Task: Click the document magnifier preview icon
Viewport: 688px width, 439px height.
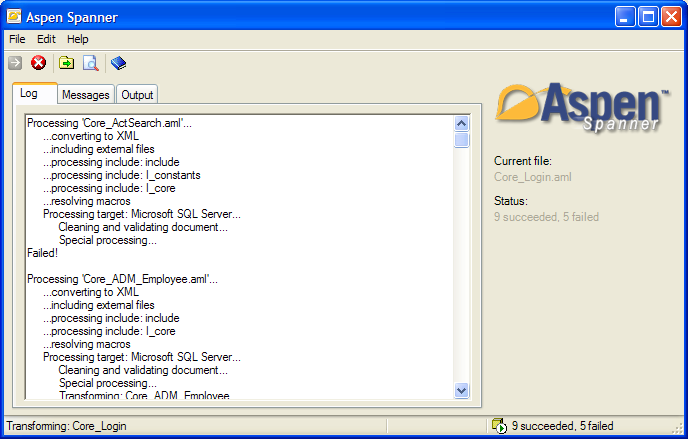Action: click(x=91, y=63)
